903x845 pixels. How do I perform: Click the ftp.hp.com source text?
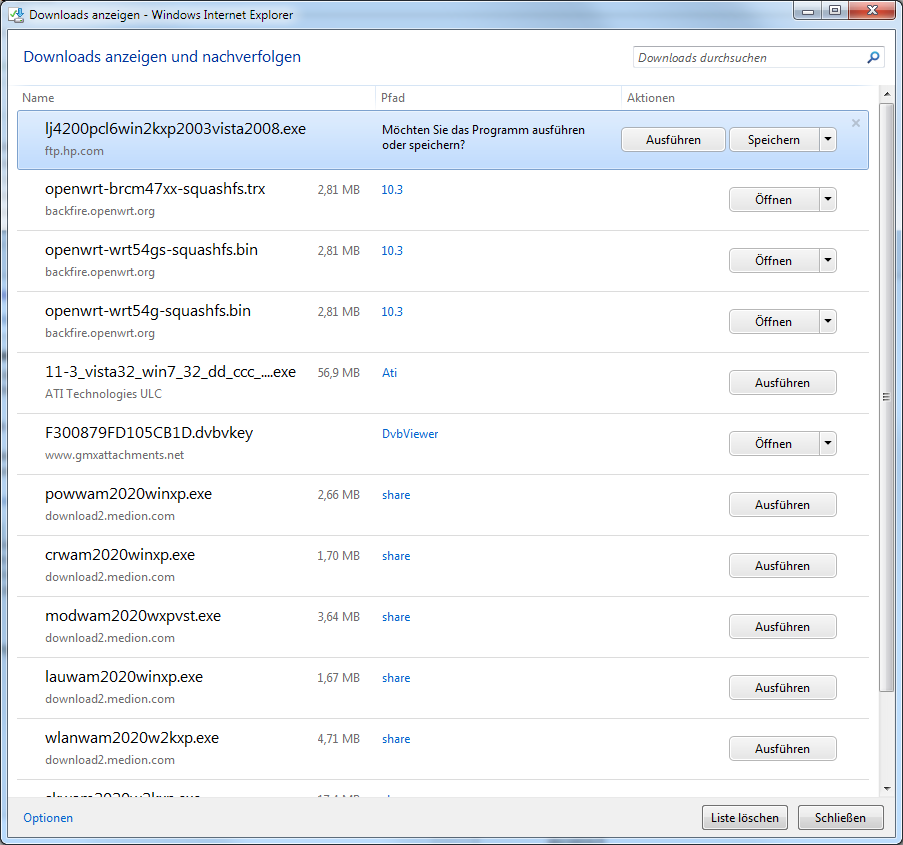click(x=74, y=151)
